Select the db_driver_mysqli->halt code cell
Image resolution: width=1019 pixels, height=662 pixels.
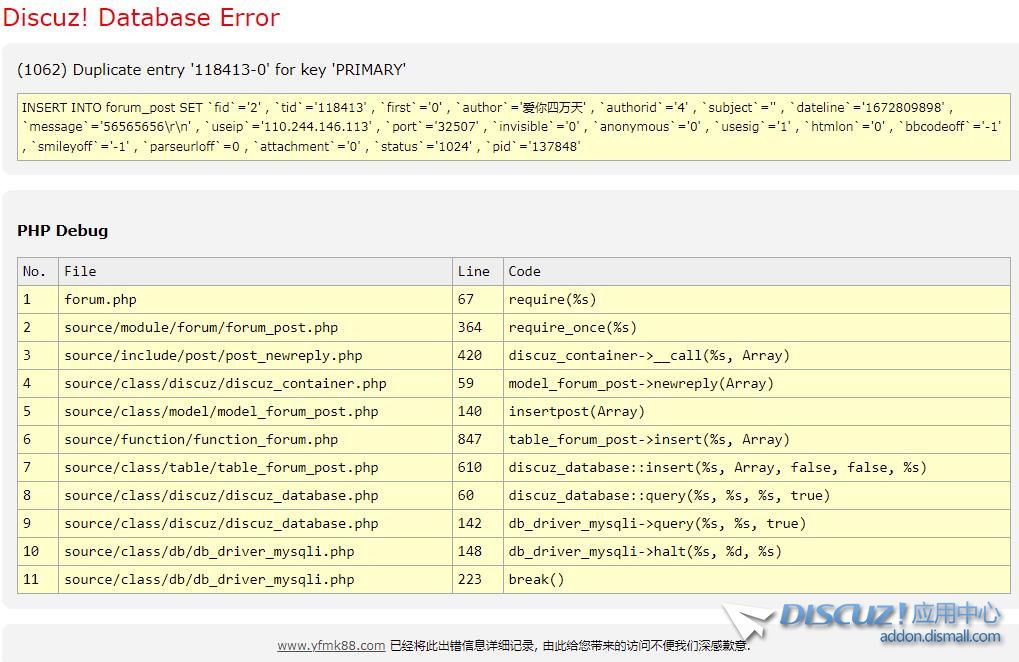click(x=645, y=551)
